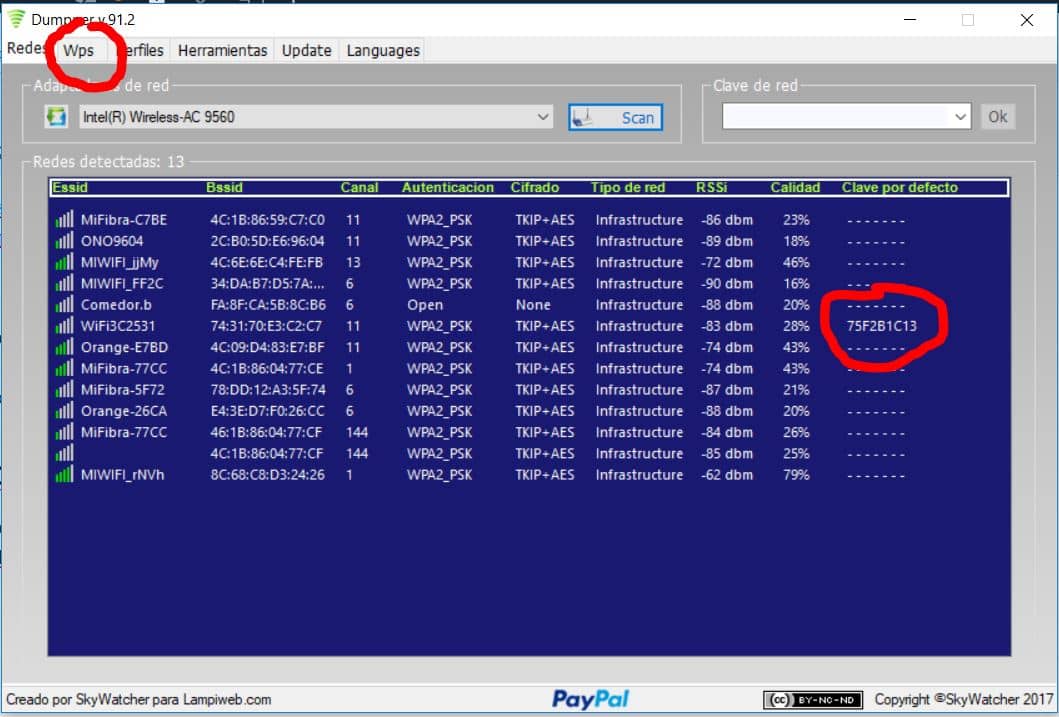The width and height of the screenshot is (1059, 717).
Task: Select the Orange-E7BD network name
Action: click(124, 347)
